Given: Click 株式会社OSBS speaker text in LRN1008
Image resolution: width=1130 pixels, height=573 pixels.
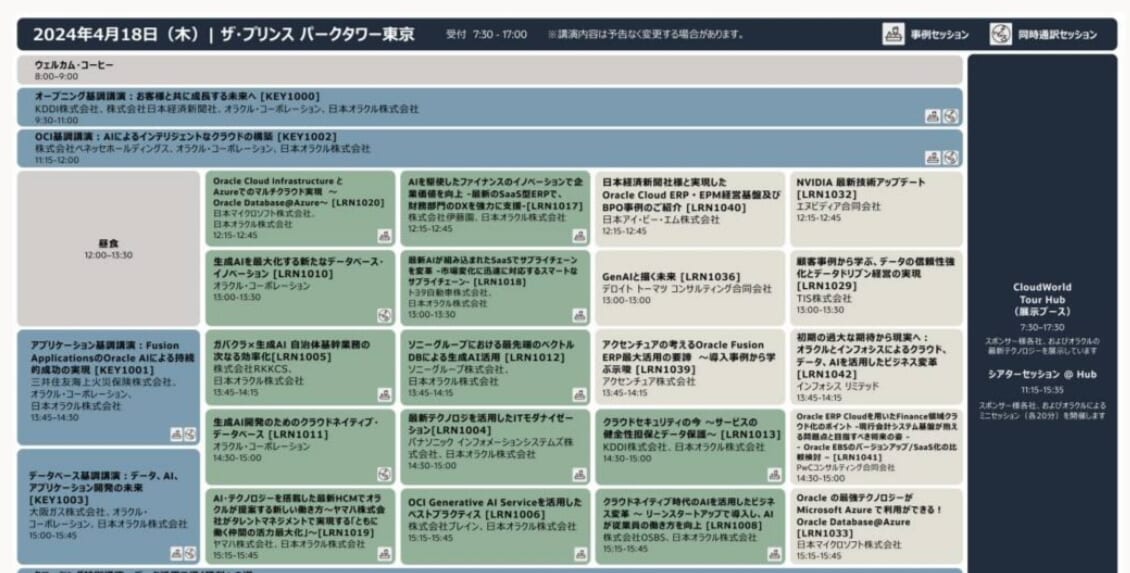Looking at the screenshot, I should click(635, 538).
